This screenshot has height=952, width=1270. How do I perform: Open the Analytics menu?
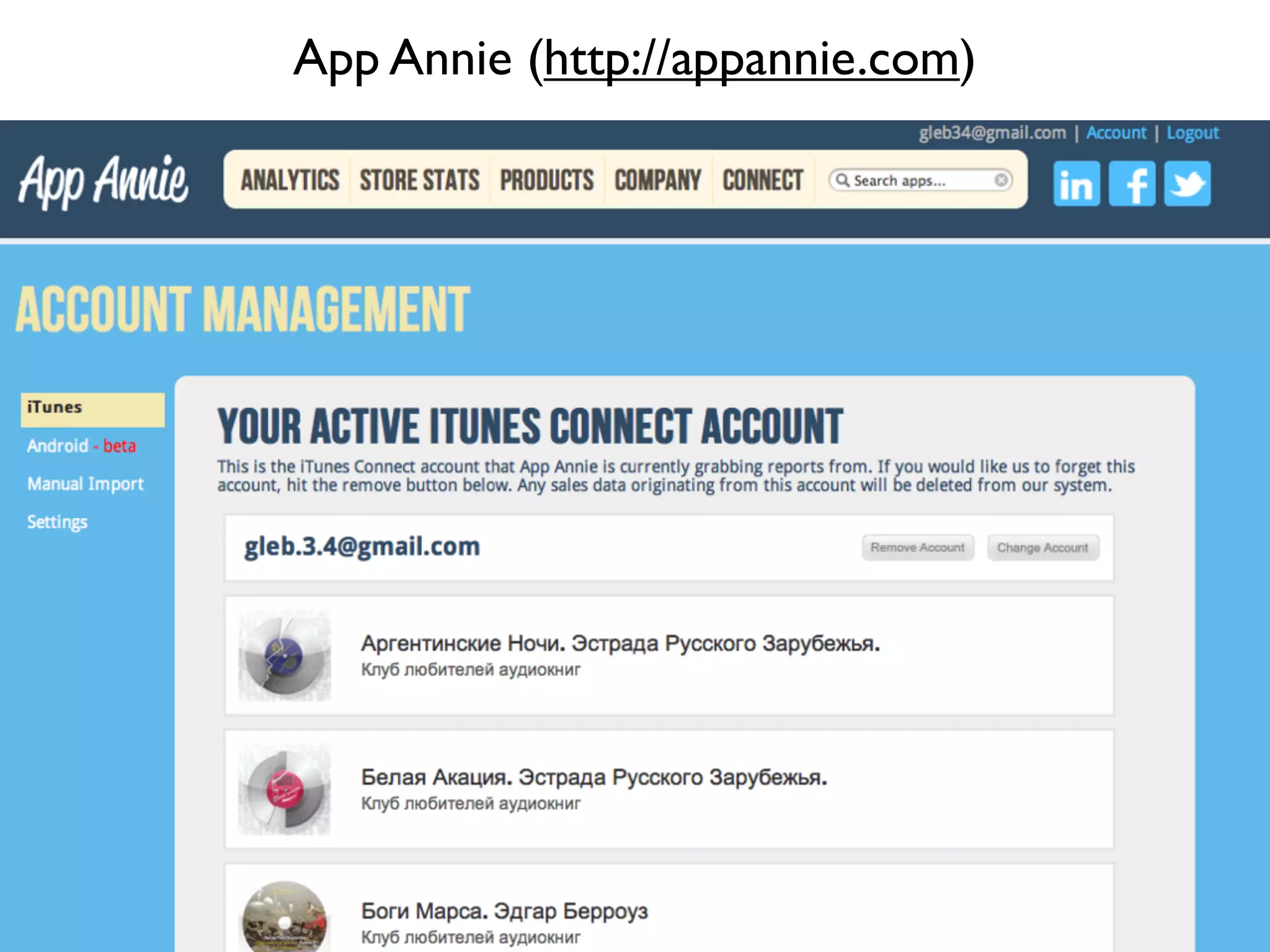(x=290, y=180)
